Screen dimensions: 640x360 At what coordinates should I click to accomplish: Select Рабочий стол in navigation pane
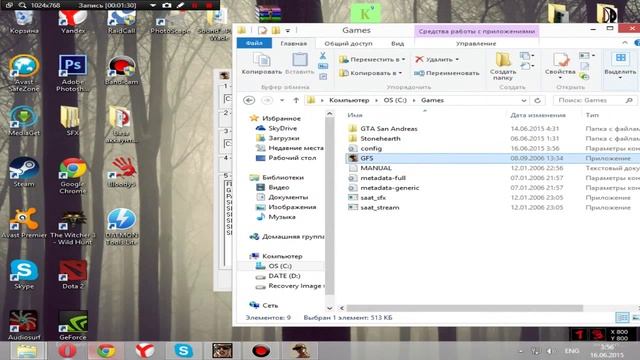coord(292,158)
